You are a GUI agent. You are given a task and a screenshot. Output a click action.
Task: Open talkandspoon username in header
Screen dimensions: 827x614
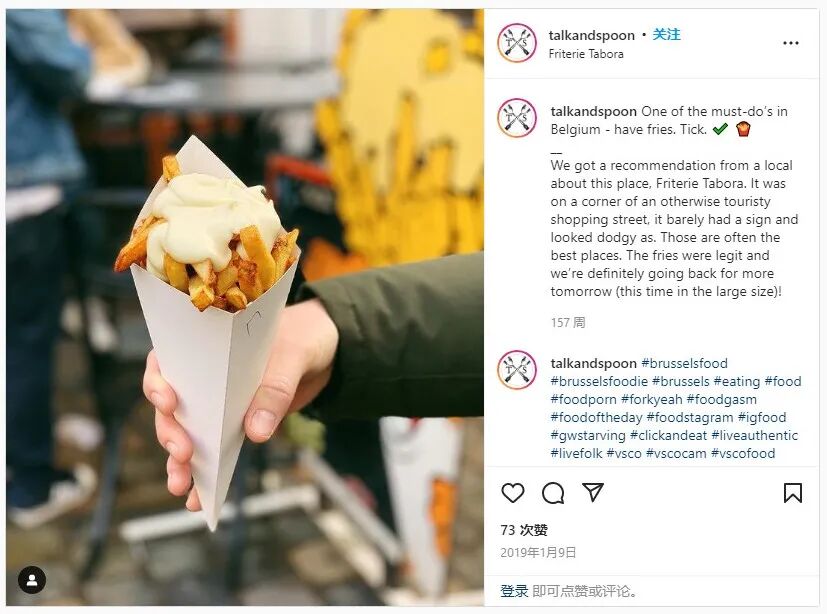[x=591, y=35]
